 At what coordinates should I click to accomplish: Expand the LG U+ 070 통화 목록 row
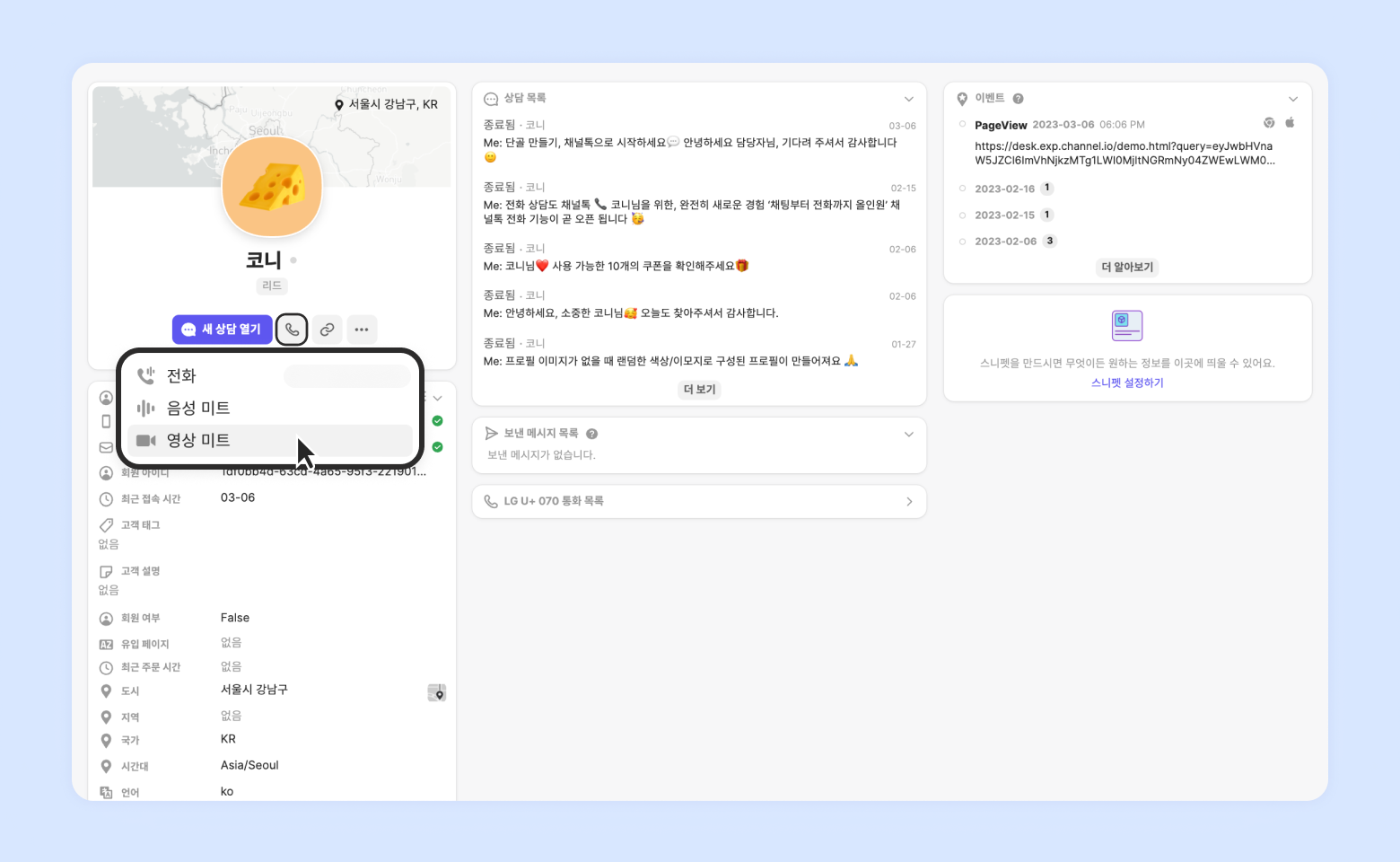click(x=699, y=501)
